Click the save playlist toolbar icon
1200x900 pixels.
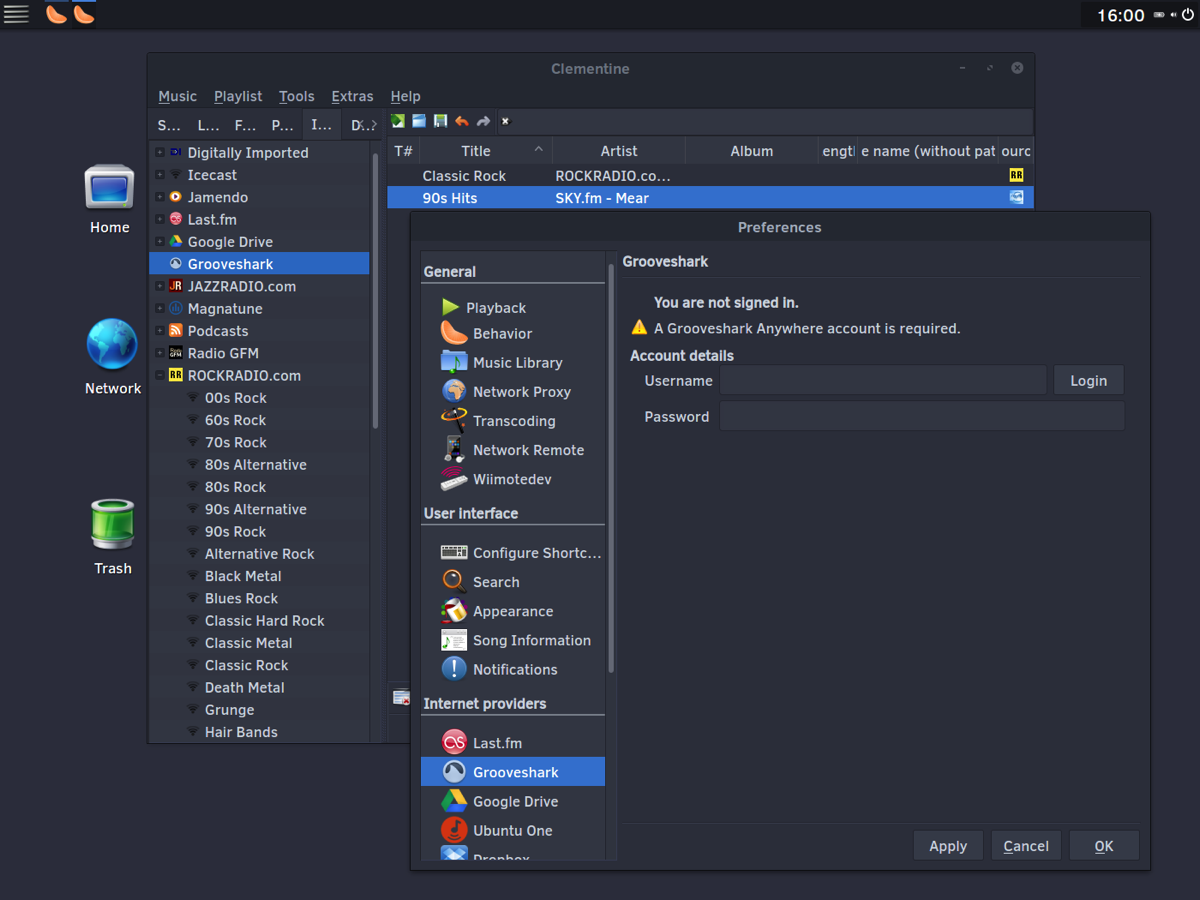point(440,121)
